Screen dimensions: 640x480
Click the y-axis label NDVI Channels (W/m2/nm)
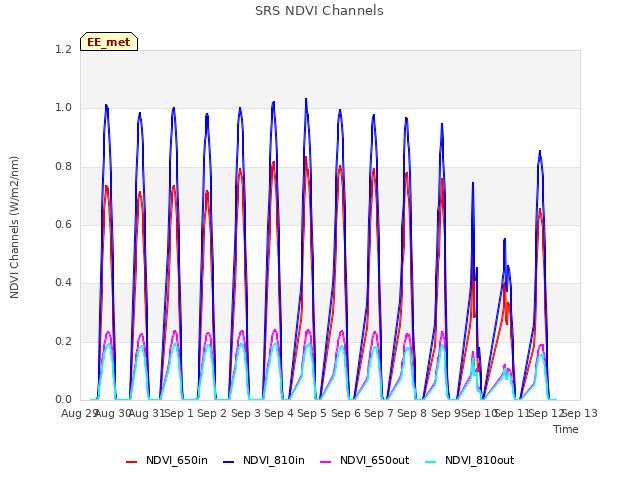point(14,227)
